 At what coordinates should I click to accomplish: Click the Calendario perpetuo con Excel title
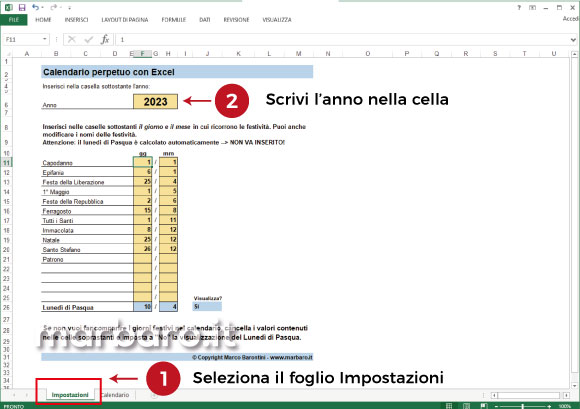pos(177,72)
